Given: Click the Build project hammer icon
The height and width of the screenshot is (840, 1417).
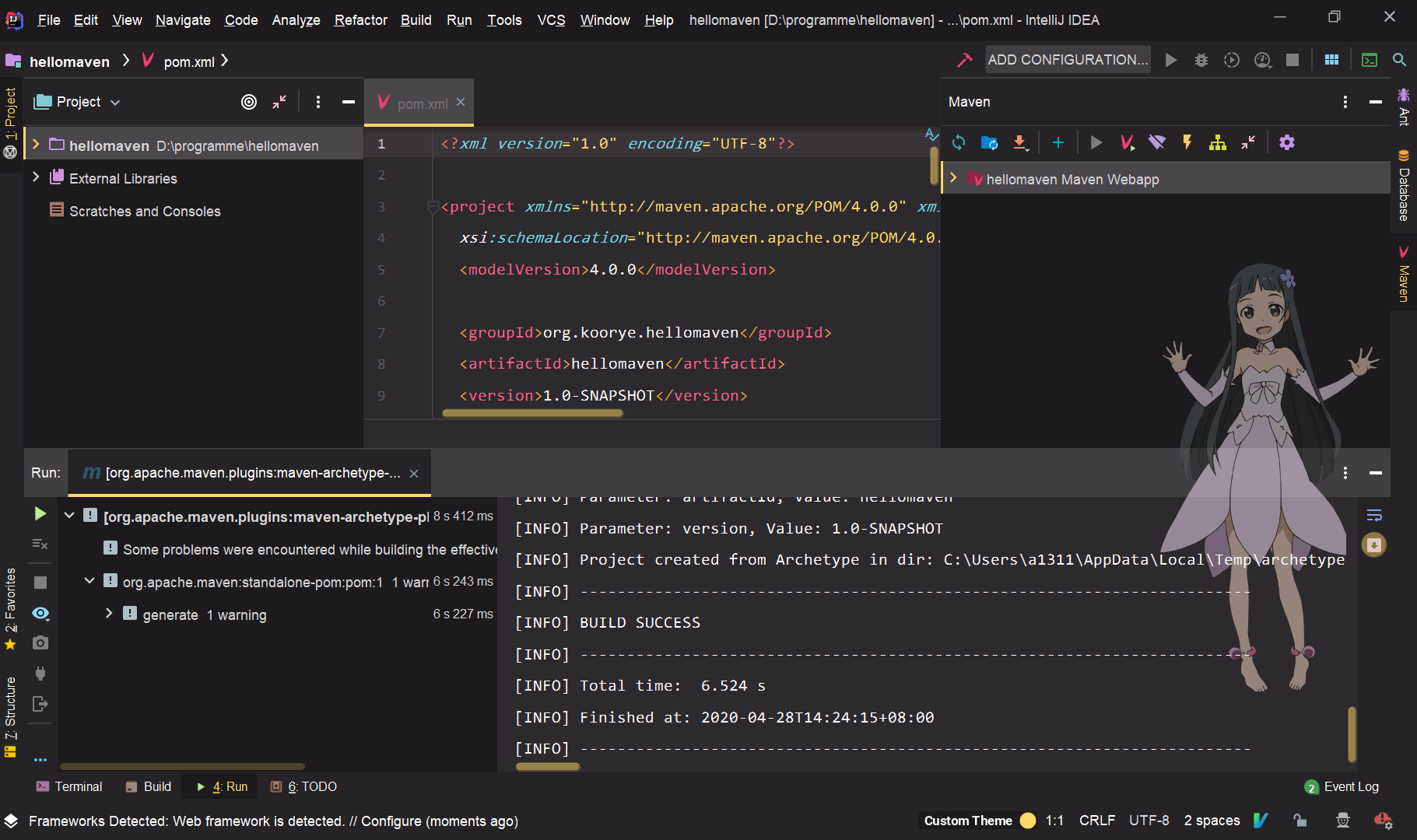Looking at the screenshot, I should [x=964, y=60].
